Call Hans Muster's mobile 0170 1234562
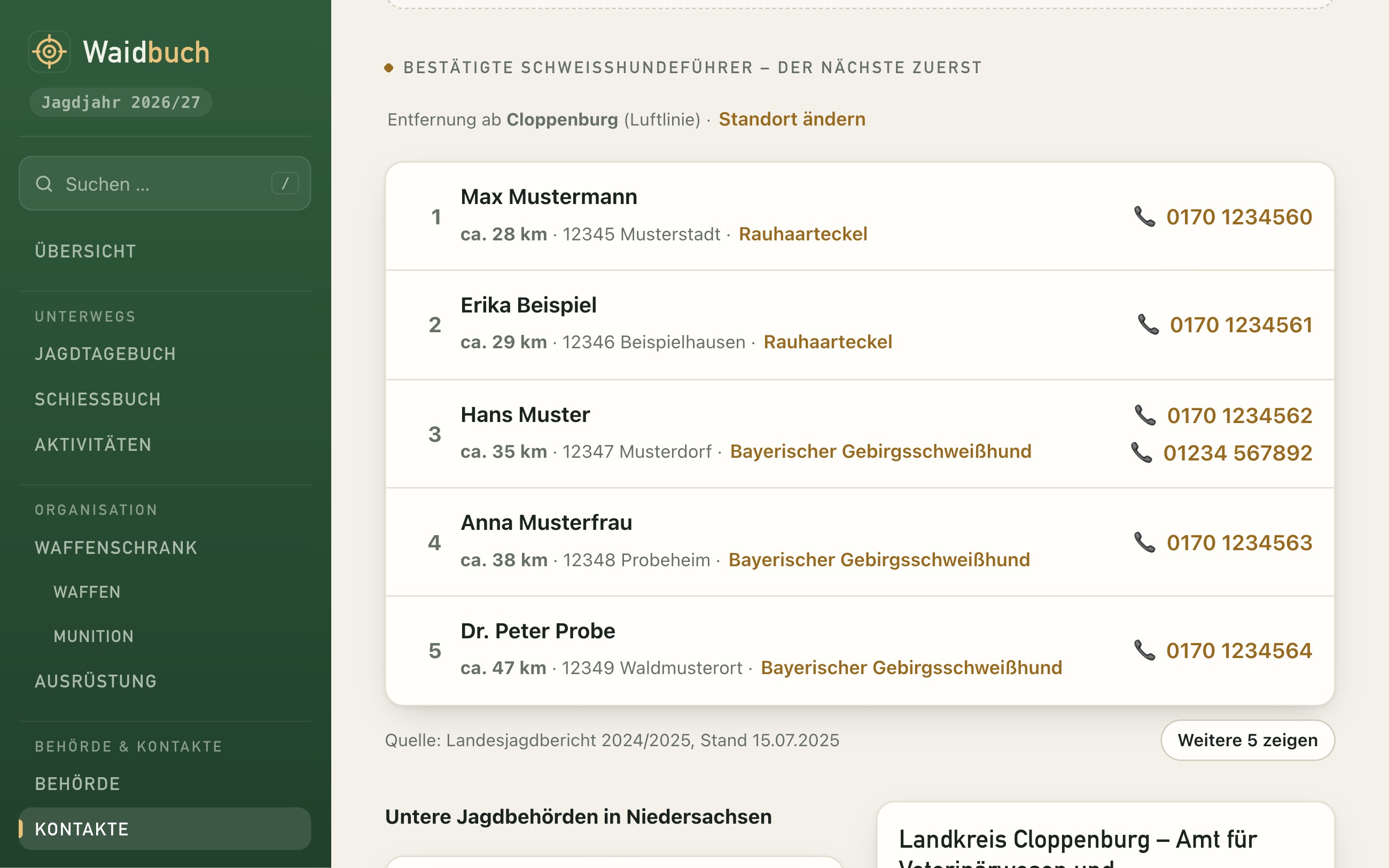The image size is (1389, 868). click(x=1240, y=416)
